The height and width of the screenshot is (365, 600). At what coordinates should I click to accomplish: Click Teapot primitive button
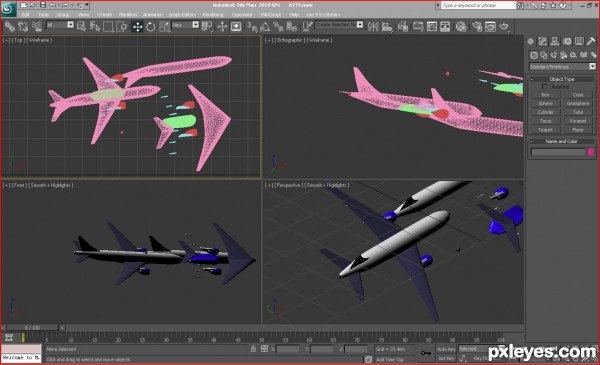tap(546, 130)
